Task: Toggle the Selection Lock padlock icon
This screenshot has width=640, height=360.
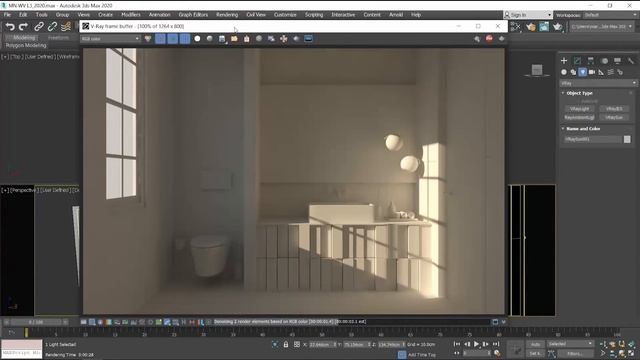Action: coord(286,344)
